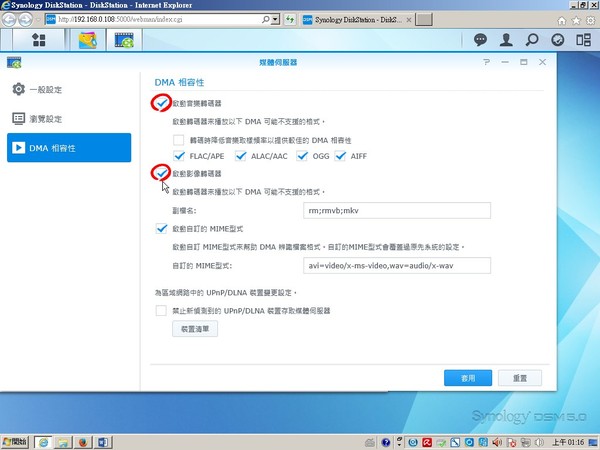Uncheck the ALAC/AAC format checkbox

pos(240,156)
